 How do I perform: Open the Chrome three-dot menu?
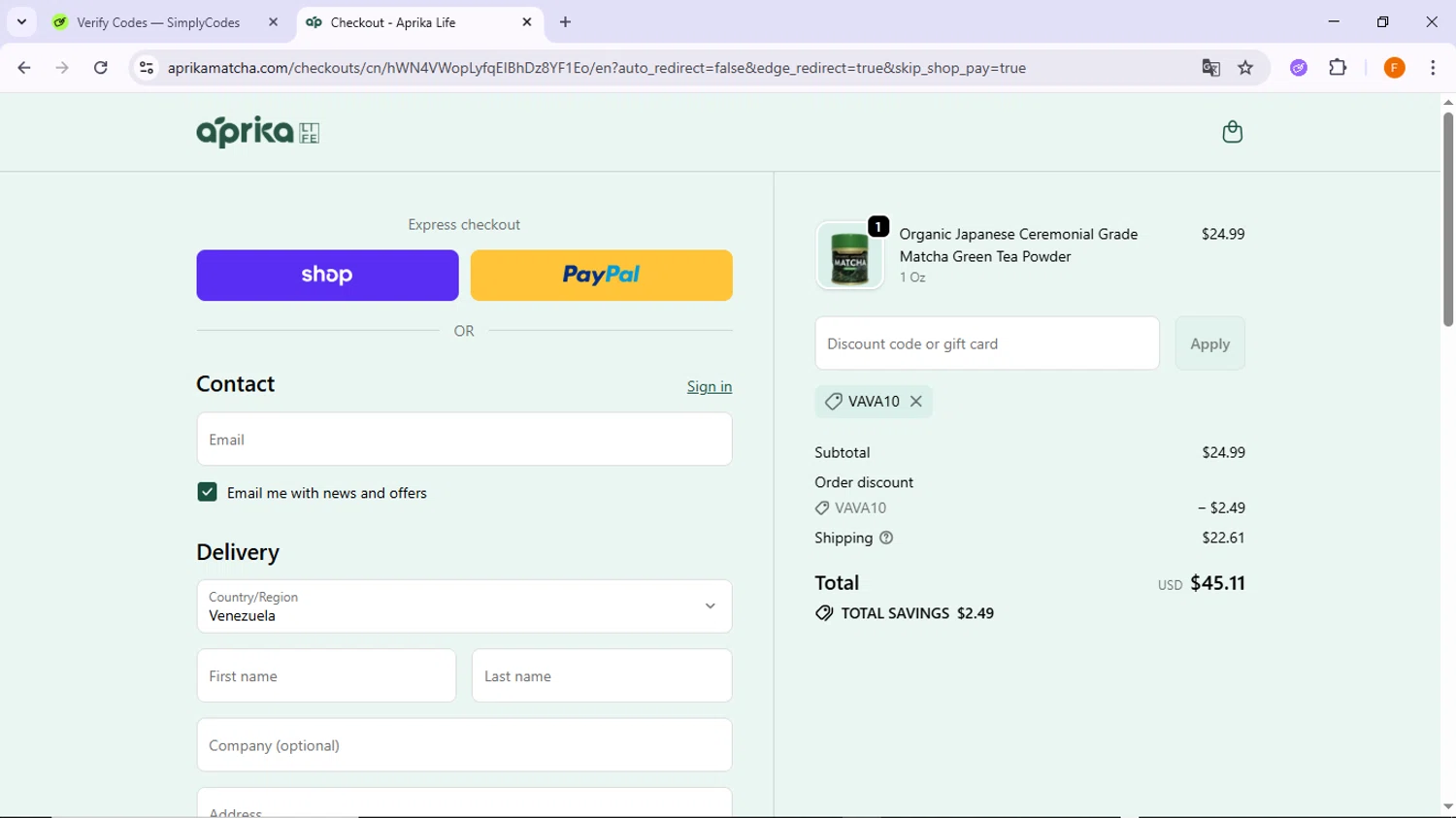point(1433,68)
